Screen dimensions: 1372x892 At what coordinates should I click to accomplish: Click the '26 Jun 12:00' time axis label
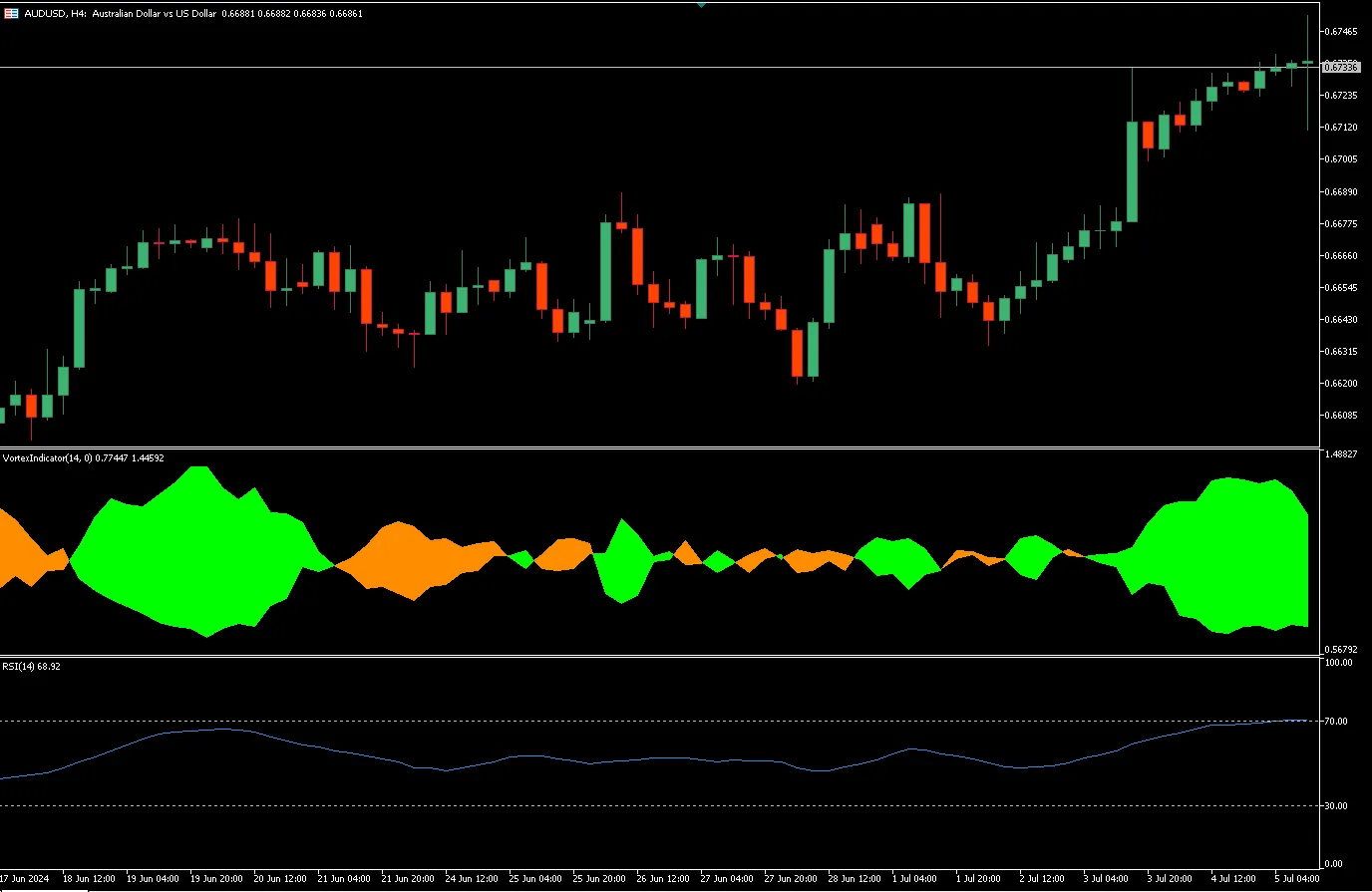tap(663, 879)
